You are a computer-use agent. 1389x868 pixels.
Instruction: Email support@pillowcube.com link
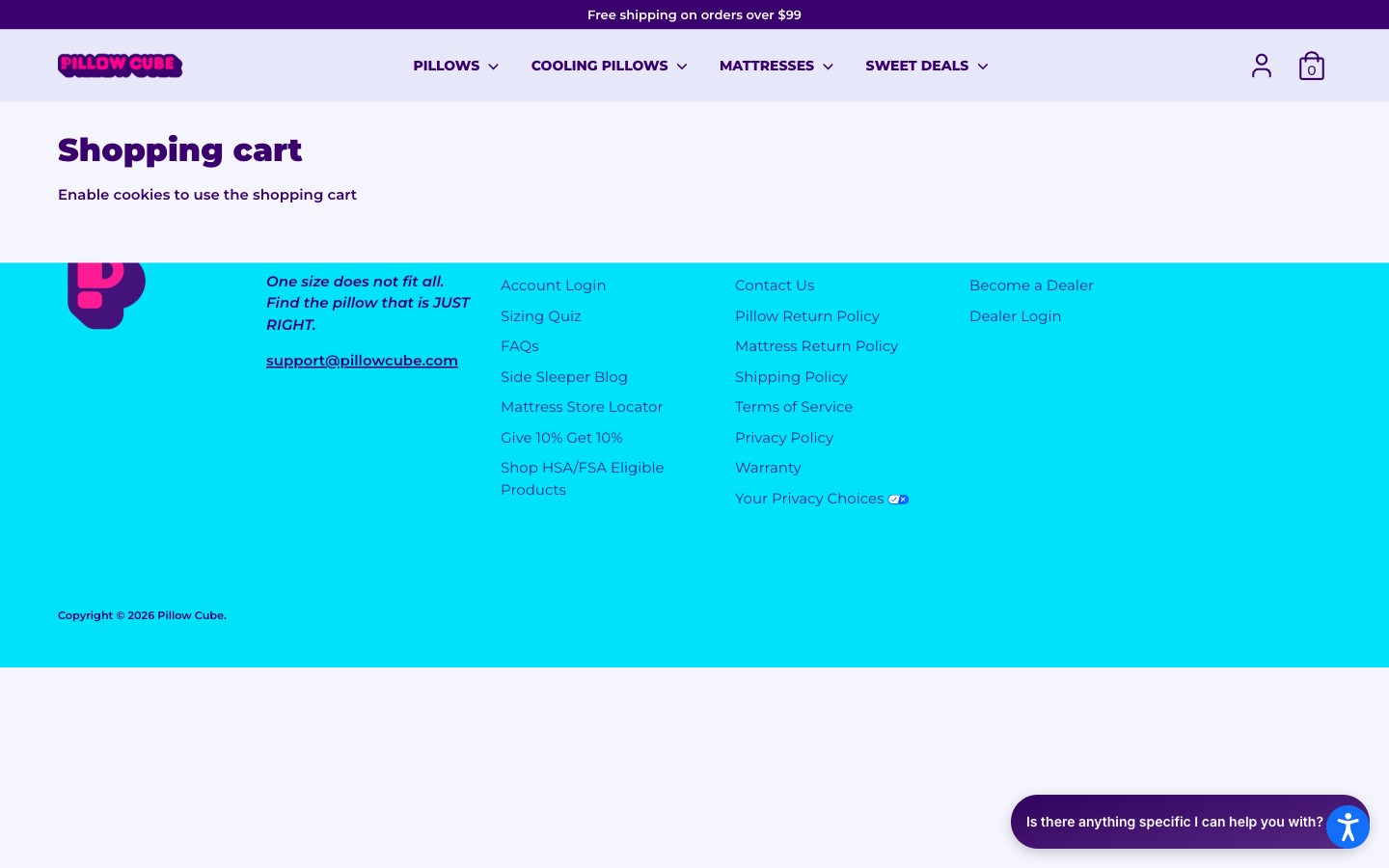(362, 361)
